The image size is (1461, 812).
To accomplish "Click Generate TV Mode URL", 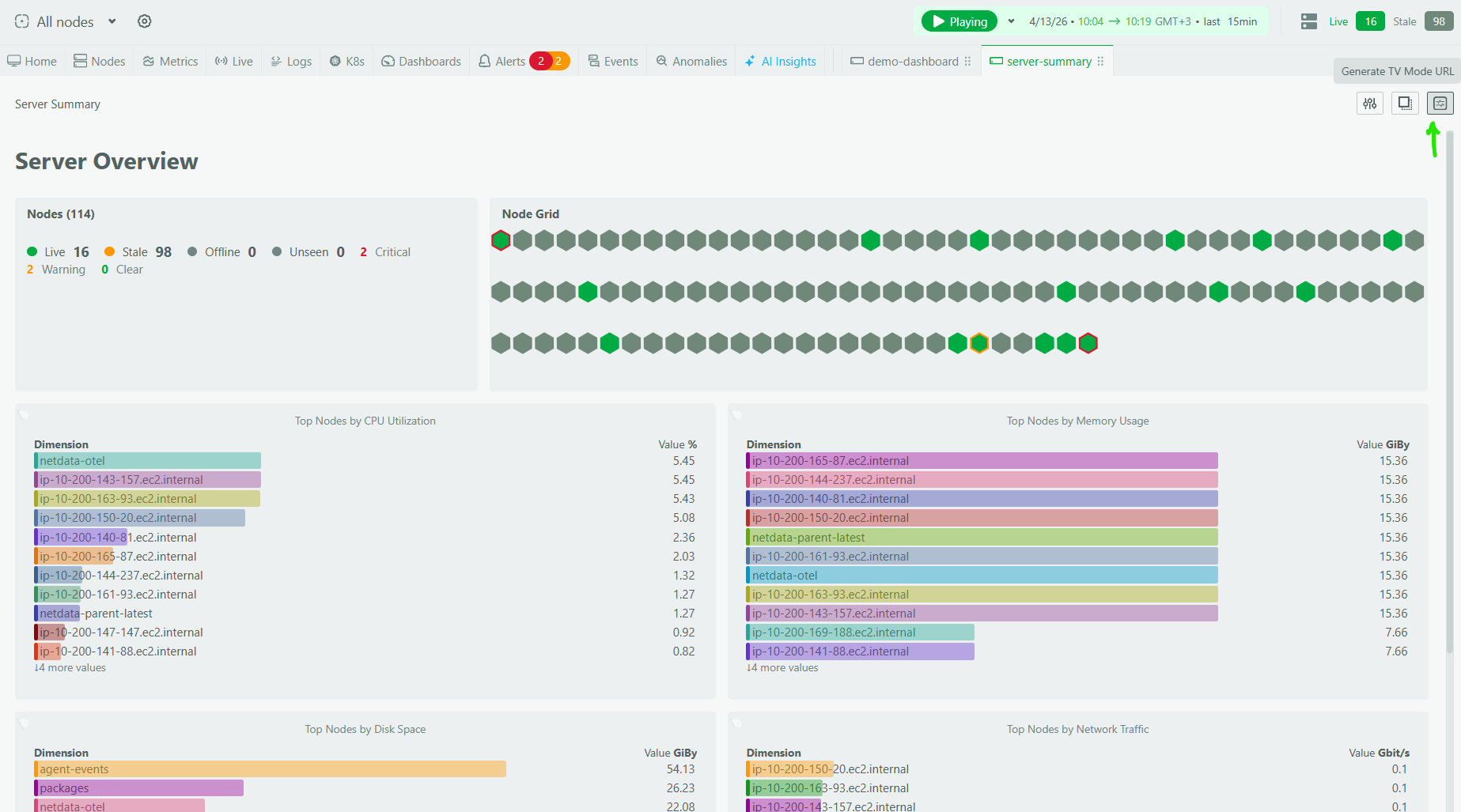I will (x=1396, y=70).
